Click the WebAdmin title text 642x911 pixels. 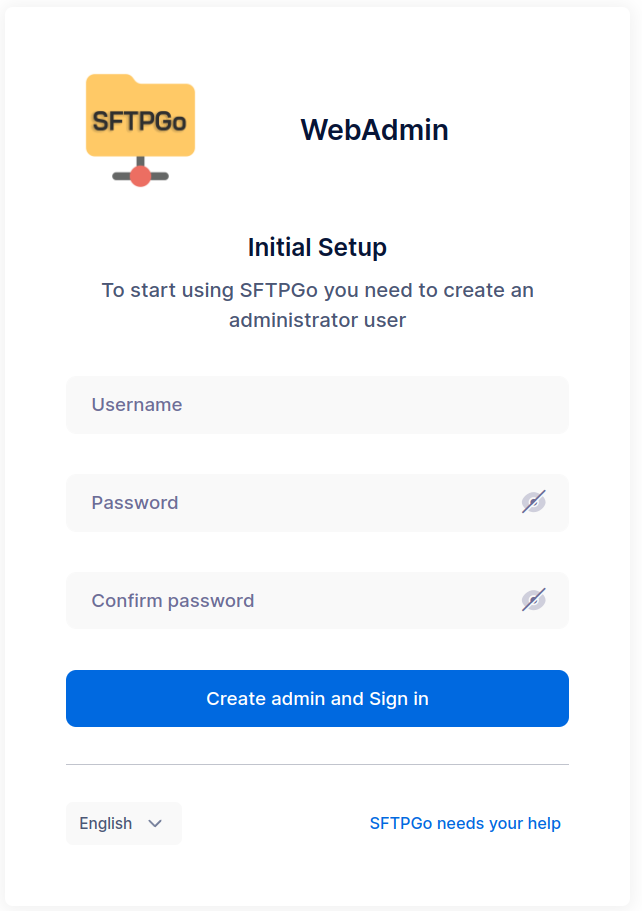[x=374, y=130]
